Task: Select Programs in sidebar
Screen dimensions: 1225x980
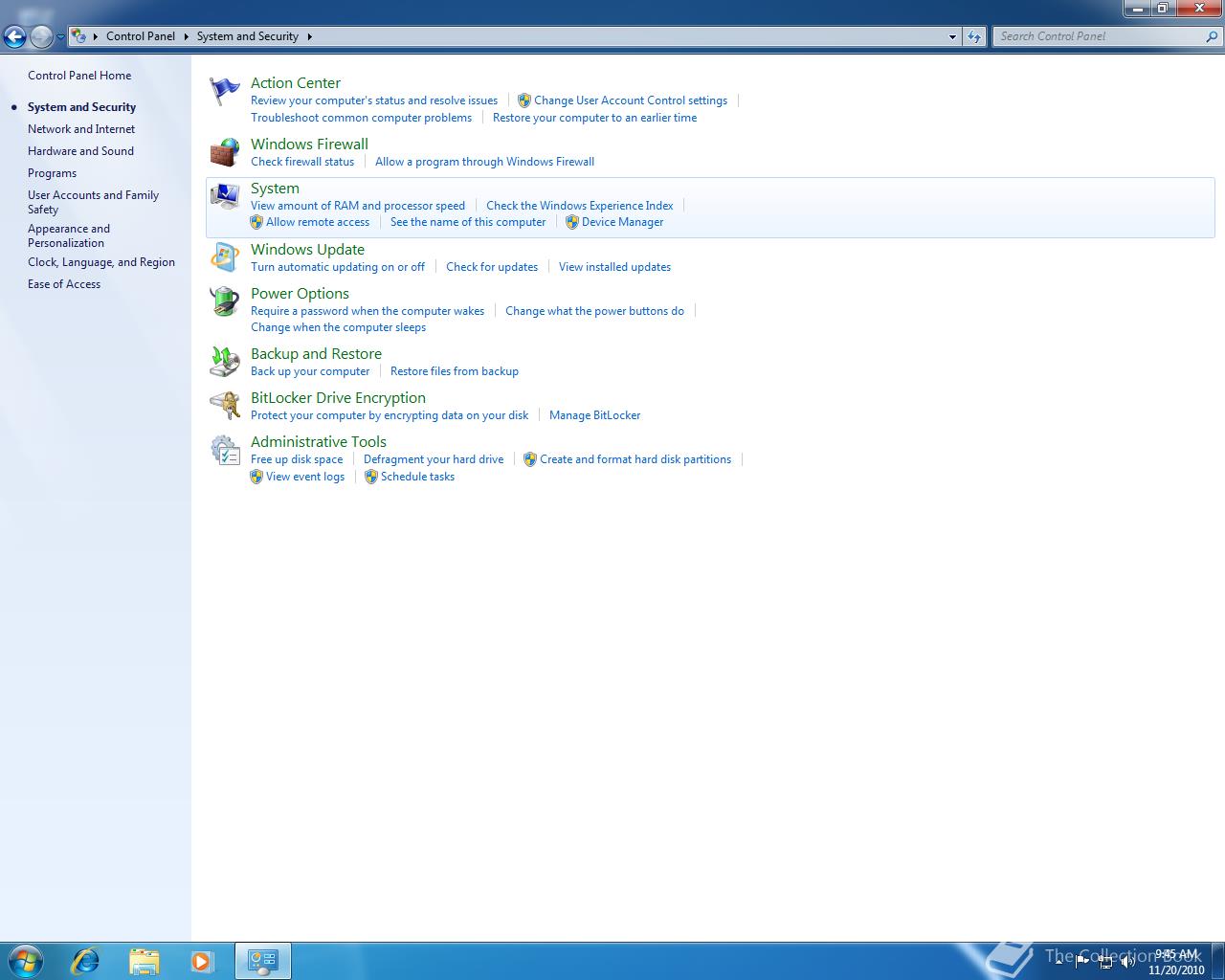Action: (52, 173)
